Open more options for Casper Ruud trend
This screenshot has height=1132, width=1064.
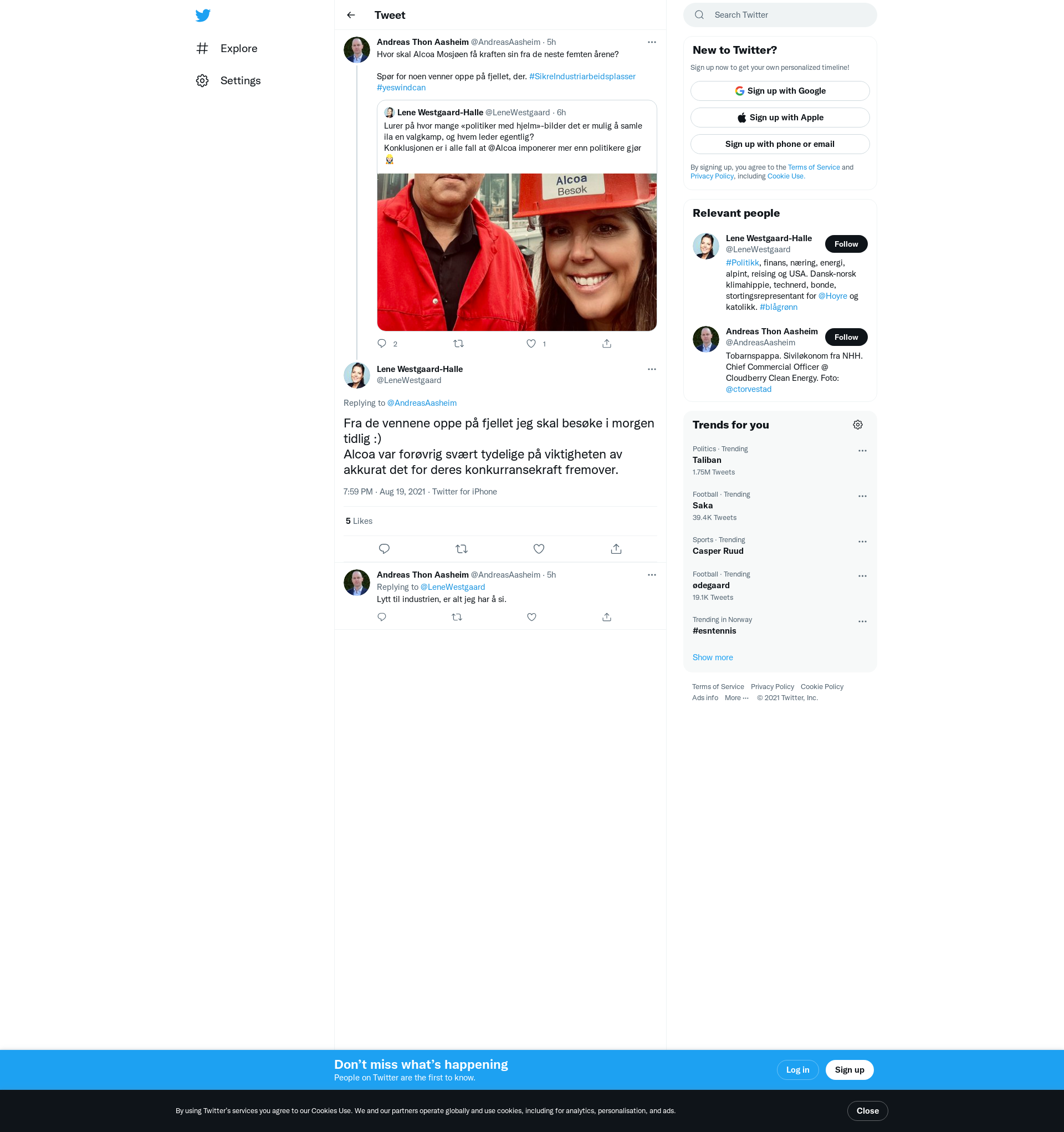coord(862,542)
